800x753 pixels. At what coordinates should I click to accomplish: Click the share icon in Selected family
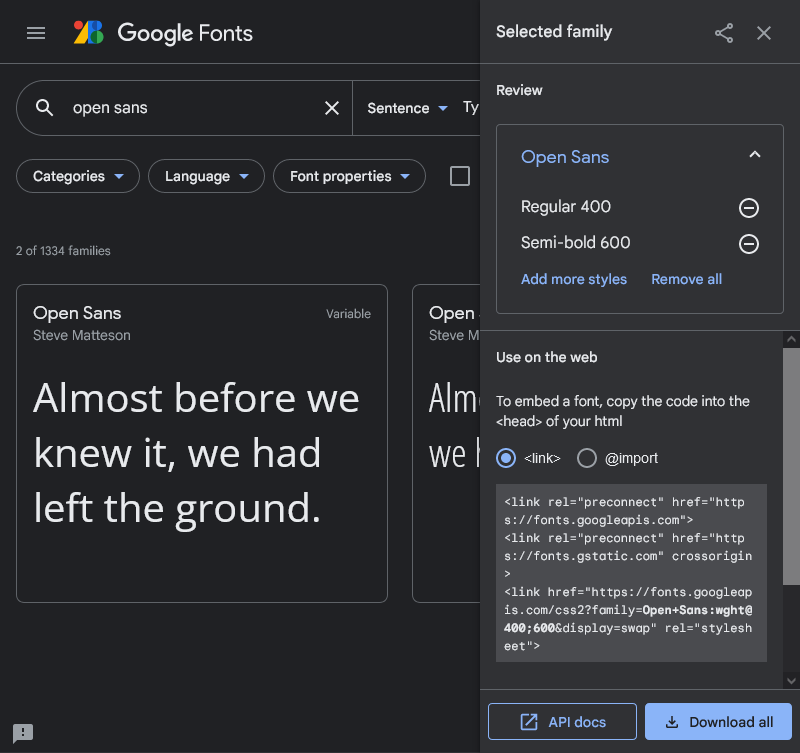pyautogui.click(x=724, y=33)
